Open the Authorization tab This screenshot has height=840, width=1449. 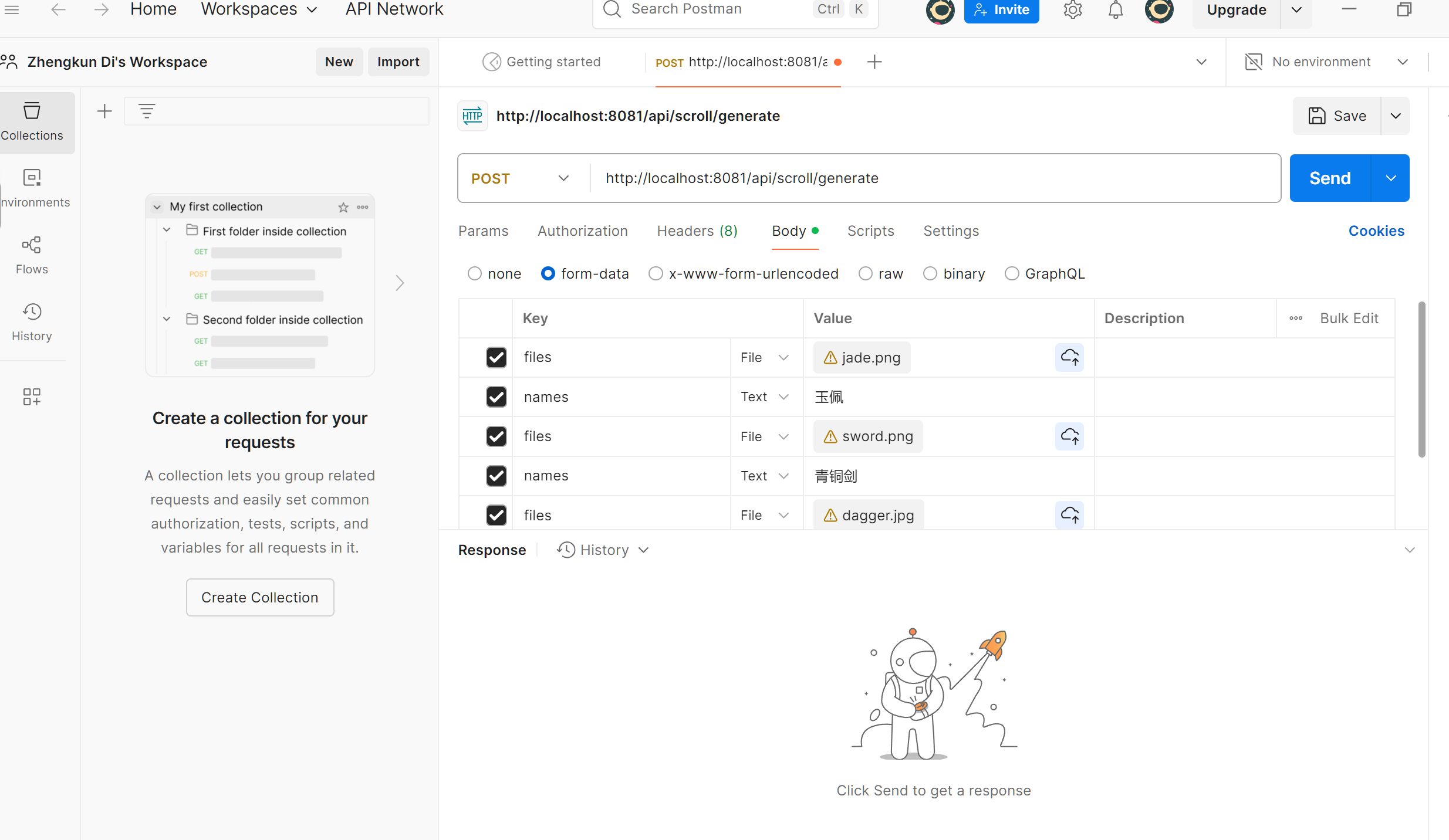click(x=582, y=231)
